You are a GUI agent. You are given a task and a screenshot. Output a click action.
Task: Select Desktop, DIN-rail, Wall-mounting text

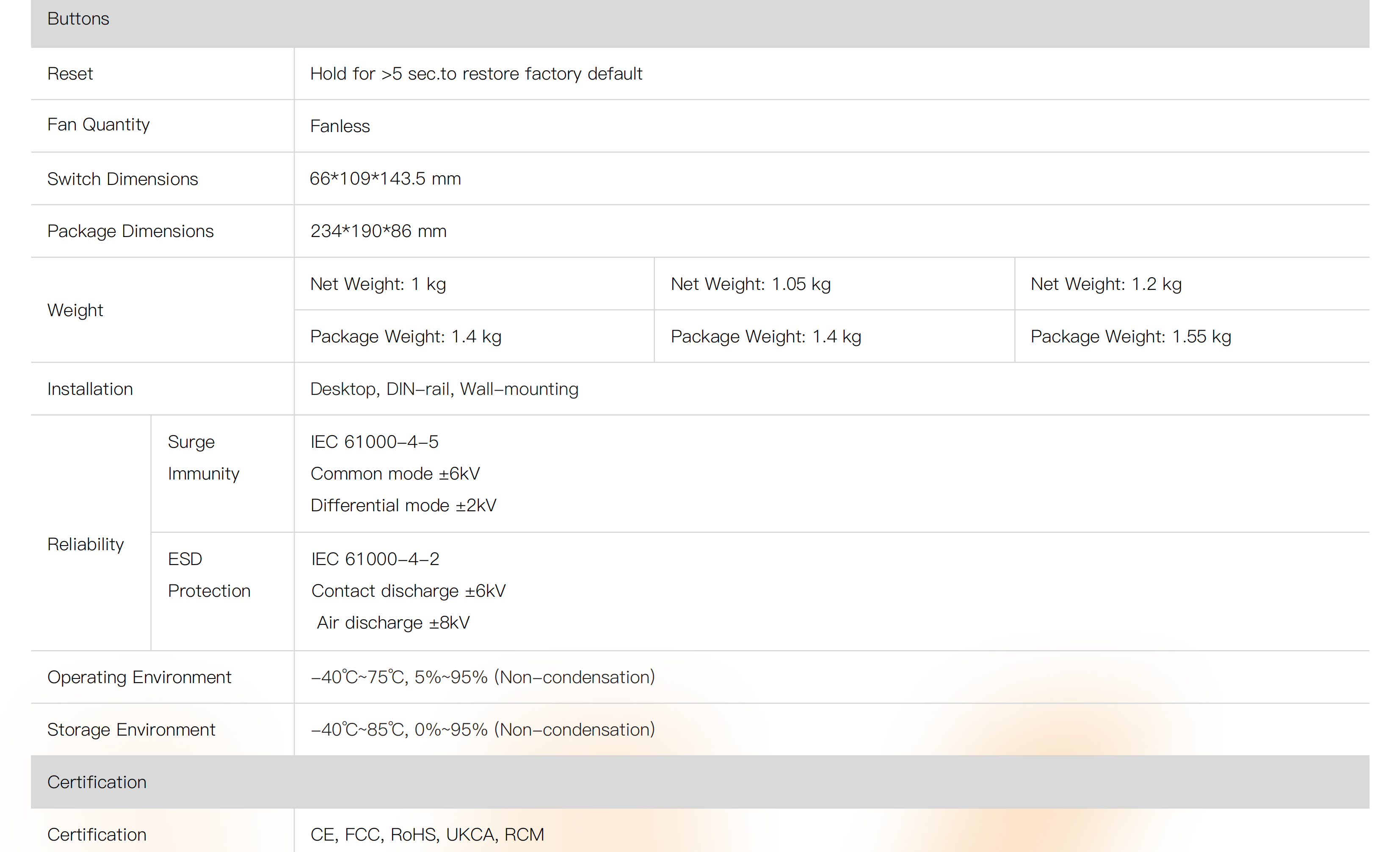444,389
